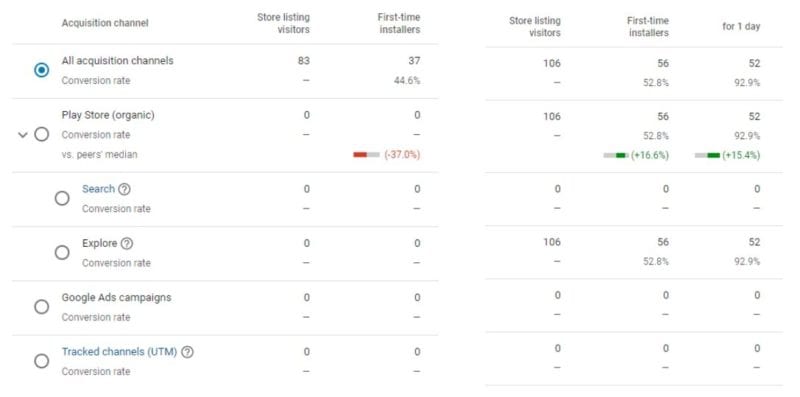This screenshot has width=800, height=397.
Task: Select the Search channel radio button
Action: tap(62, 198)
